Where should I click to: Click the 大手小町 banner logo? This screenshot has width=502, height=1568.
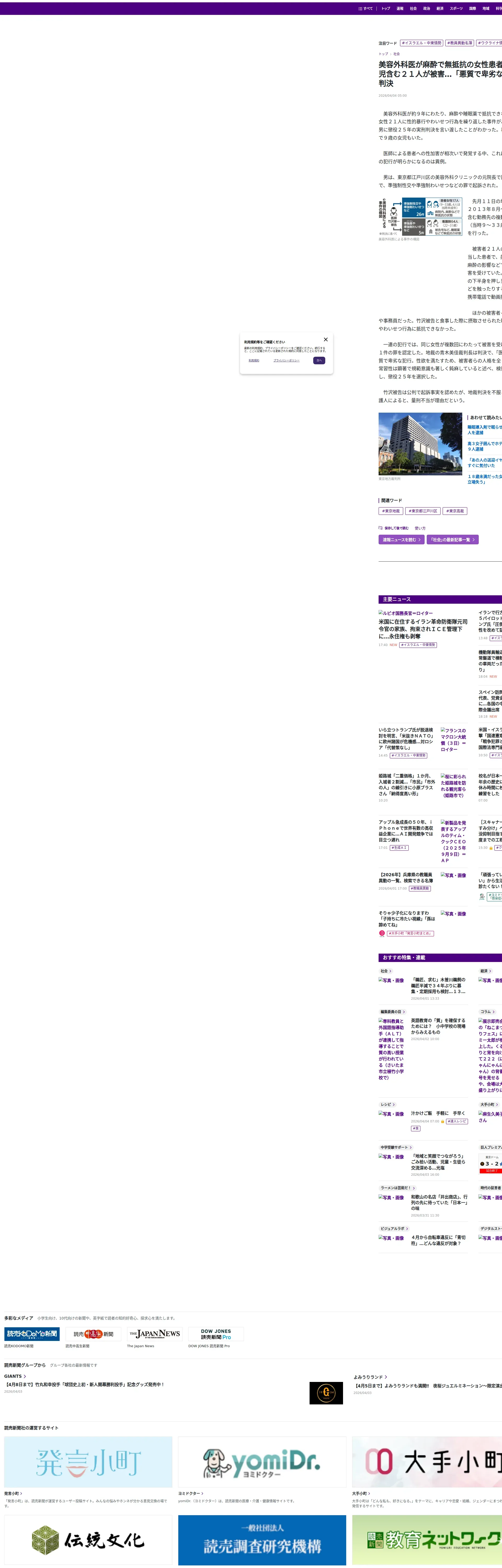[x=427, y=1462]
